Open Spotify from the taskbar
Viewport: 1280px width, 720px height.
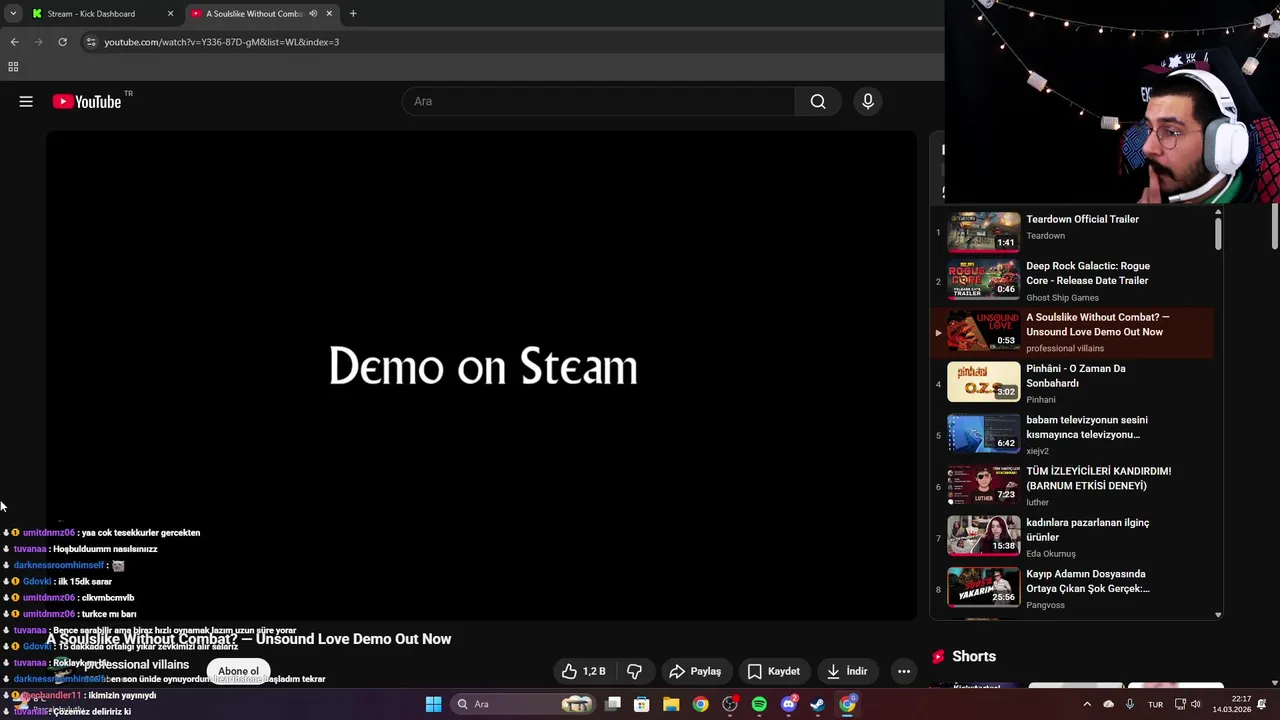(x=759, y=704)
